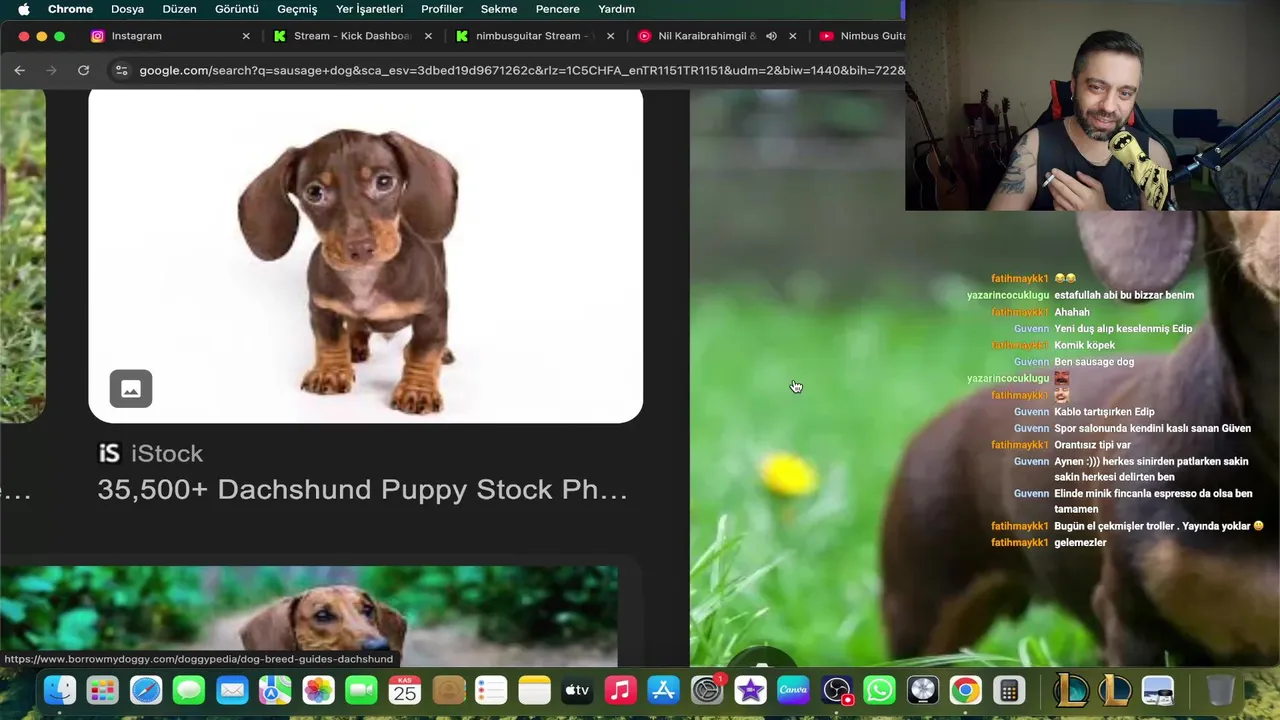
Task: Open the Sekme menu
Action: pos(499,9)
